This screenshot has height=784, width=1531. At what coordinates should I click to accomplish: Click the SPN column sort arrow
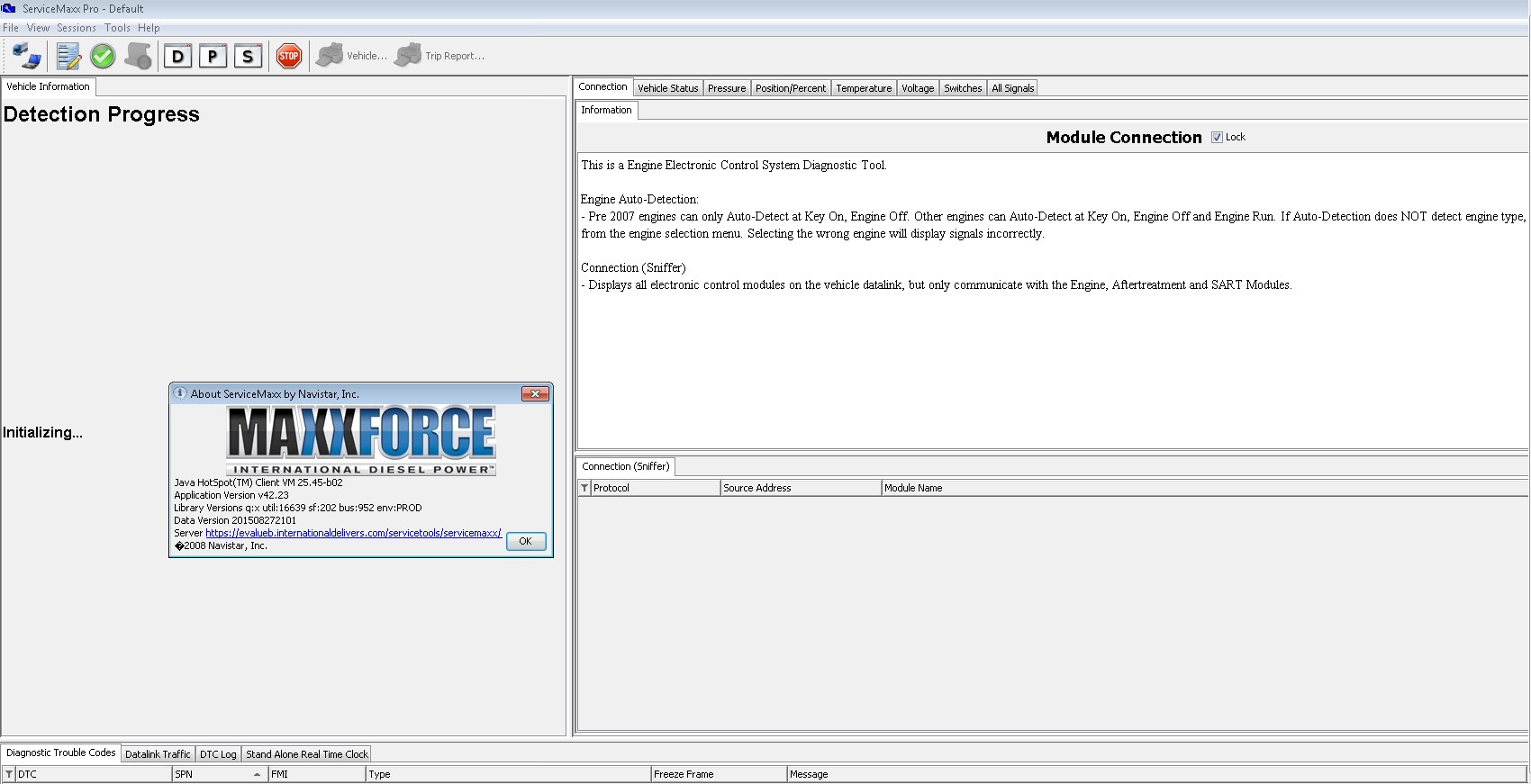257,774
